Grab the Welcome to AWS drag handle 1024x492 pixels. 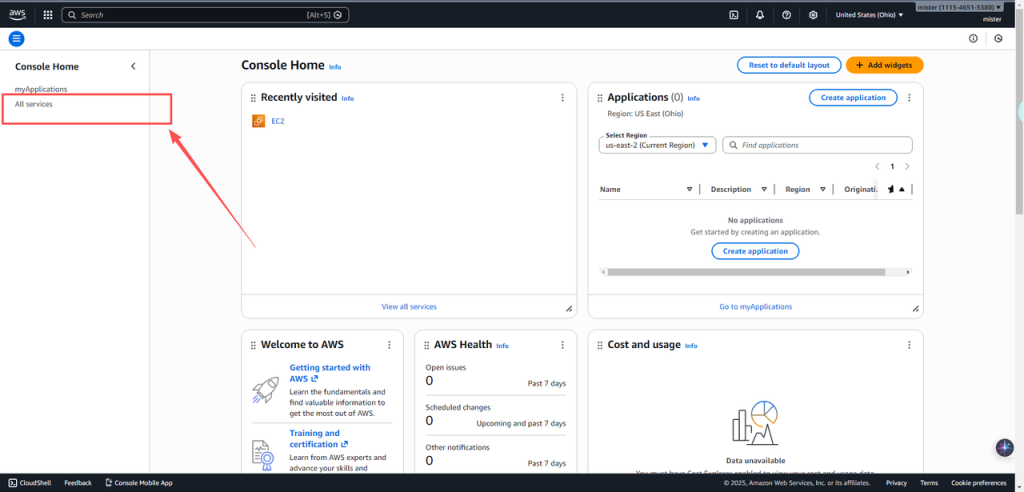(x=253, y=346)
